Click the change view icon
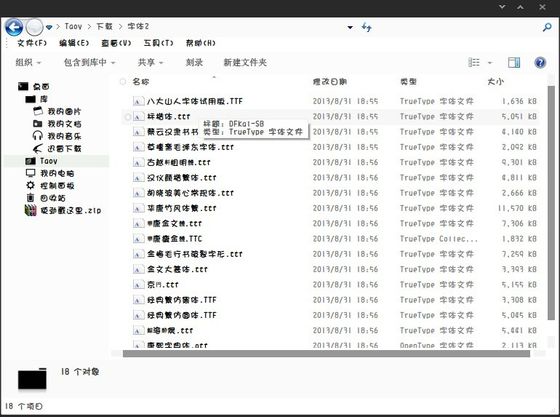Screen dimensions: 560x417 [474, 62]
